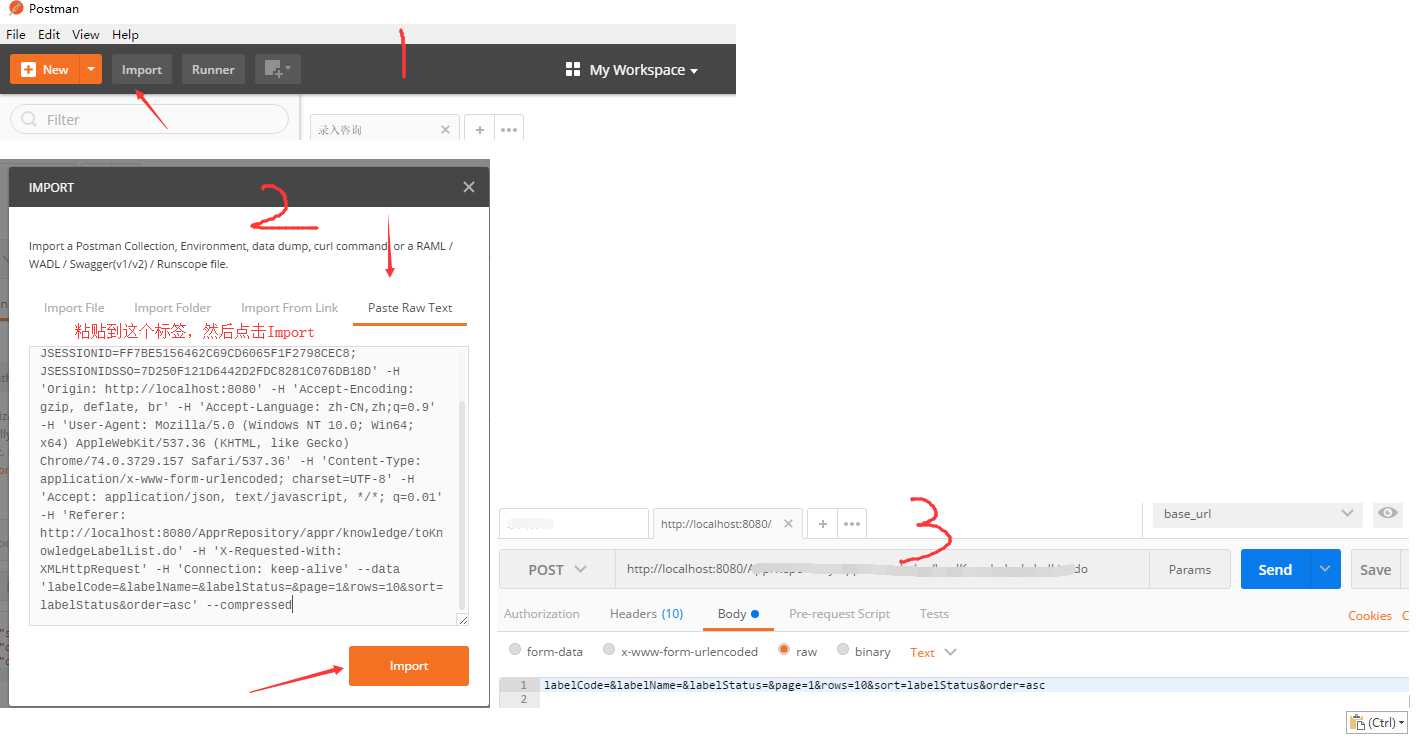Switch to Import File tab
The height and width of the screenshot is (738, 1416).
tap(74, 308)
